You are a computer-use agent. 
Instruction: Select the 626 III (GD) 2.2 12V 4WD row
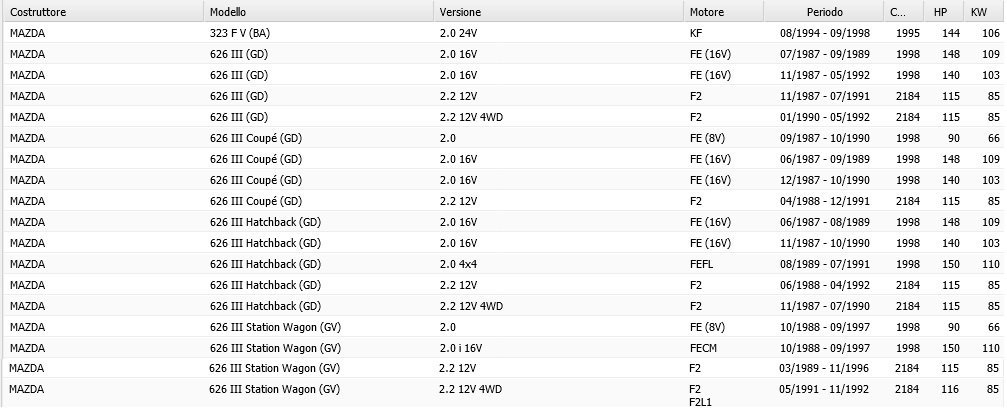(x=504, y=117)
